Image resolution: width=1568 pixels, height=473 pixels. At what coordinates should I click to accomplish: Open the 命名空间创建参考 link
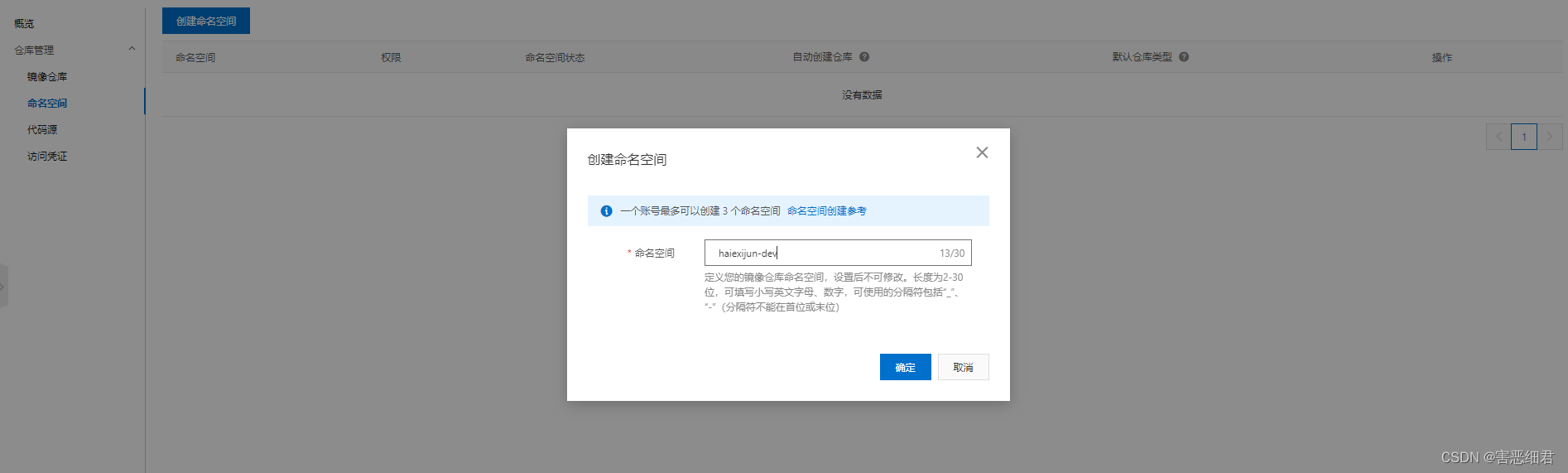click(826, 211)
